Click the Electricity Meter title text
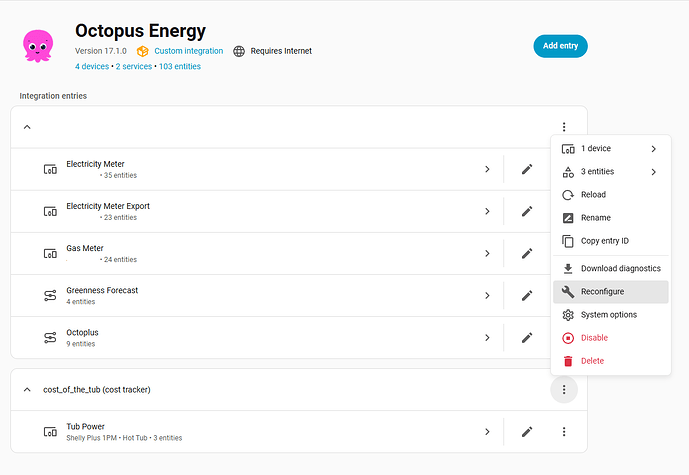 click(x=95, y=164)
